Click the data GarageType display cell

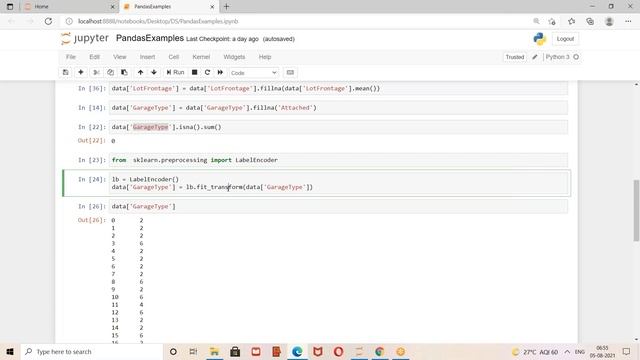338,207
